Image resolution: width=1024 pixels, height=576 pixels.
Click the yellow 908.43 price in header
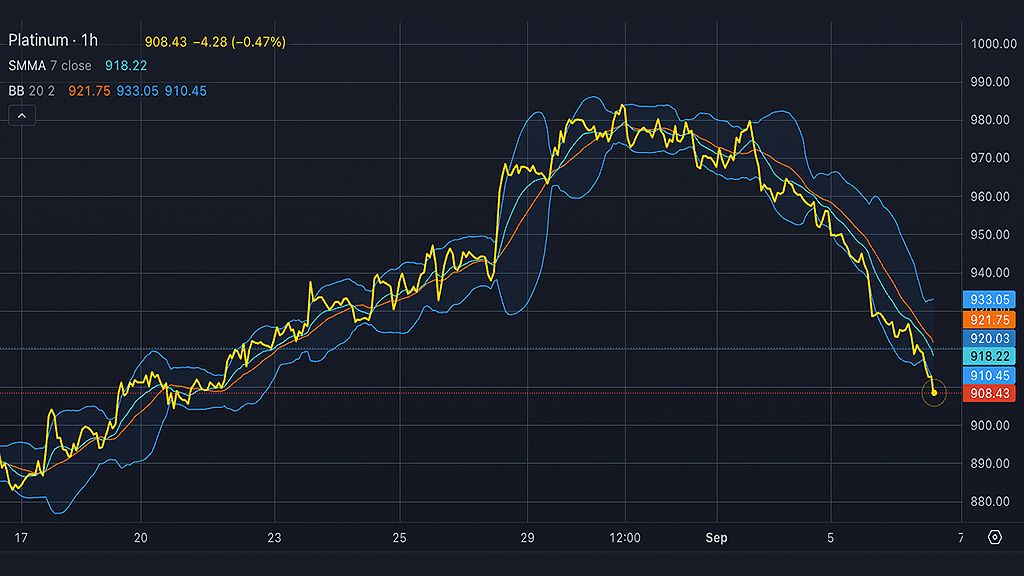point(165,42)
